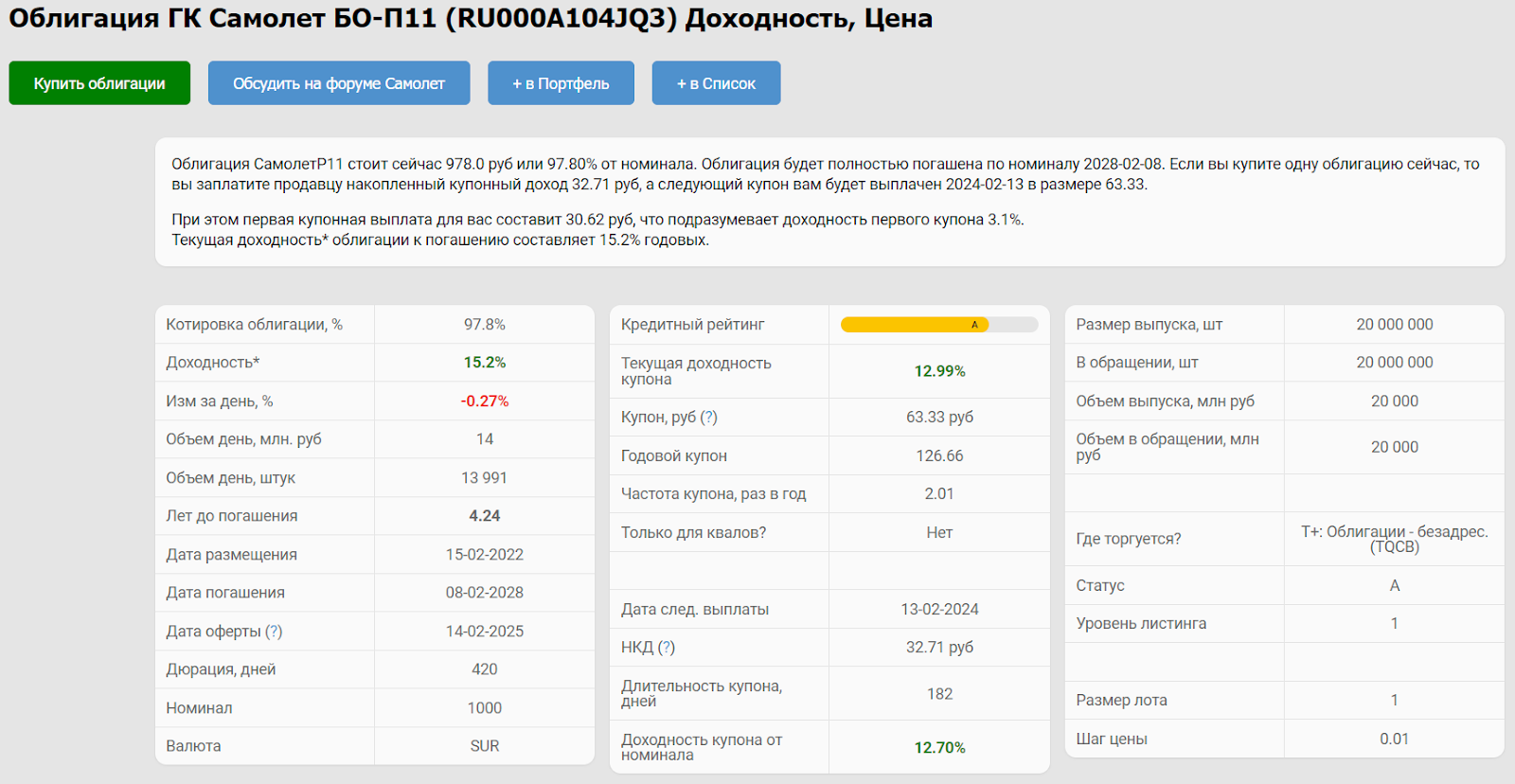Select the Размер лота value 1

1395,701
